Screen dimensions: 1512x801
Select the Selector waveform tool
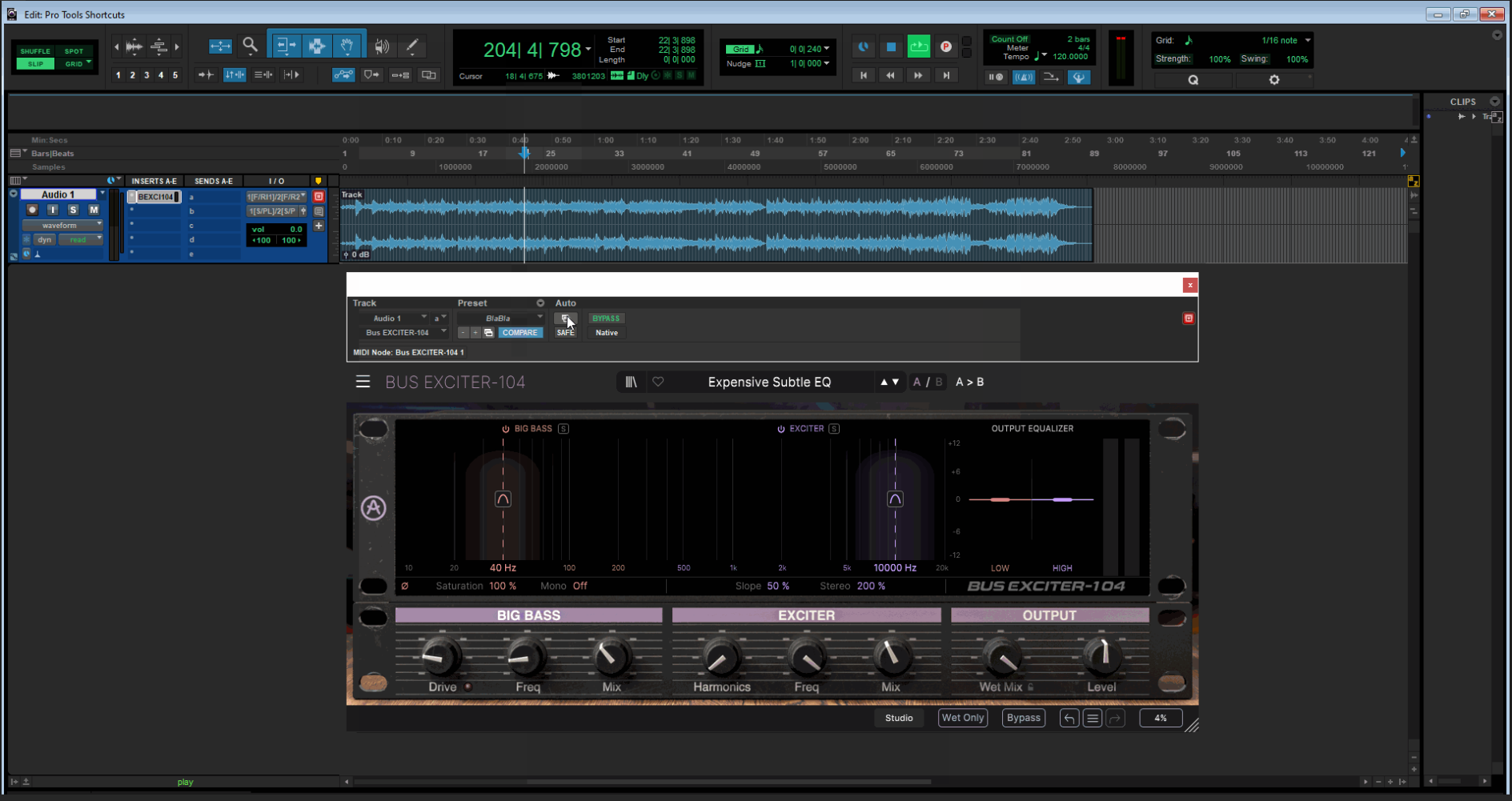317,46
